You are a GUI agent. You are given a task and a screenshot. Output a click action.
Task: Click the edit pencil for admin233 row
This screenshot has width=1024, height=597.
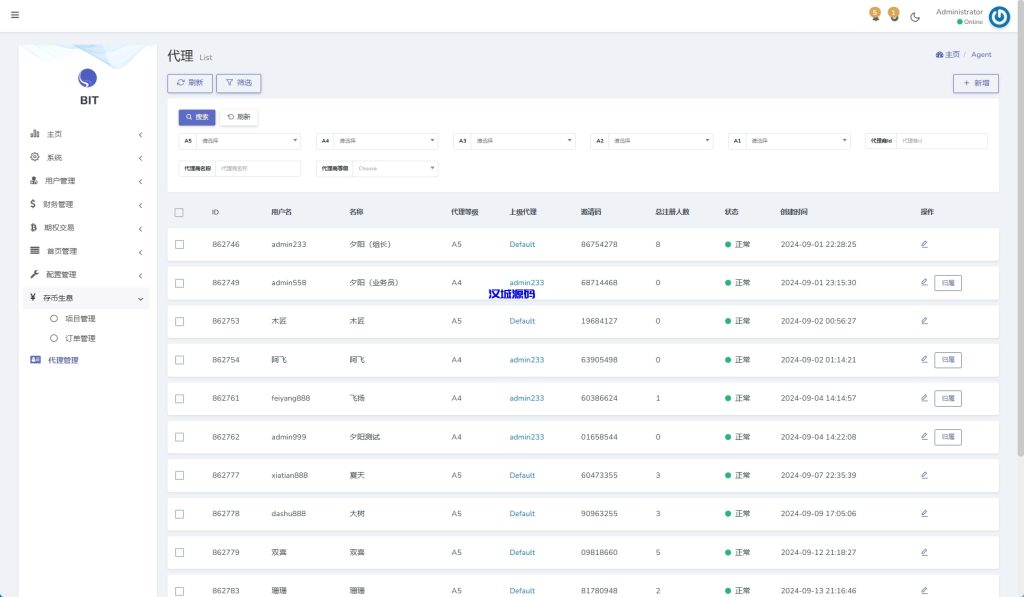point(924,244)
